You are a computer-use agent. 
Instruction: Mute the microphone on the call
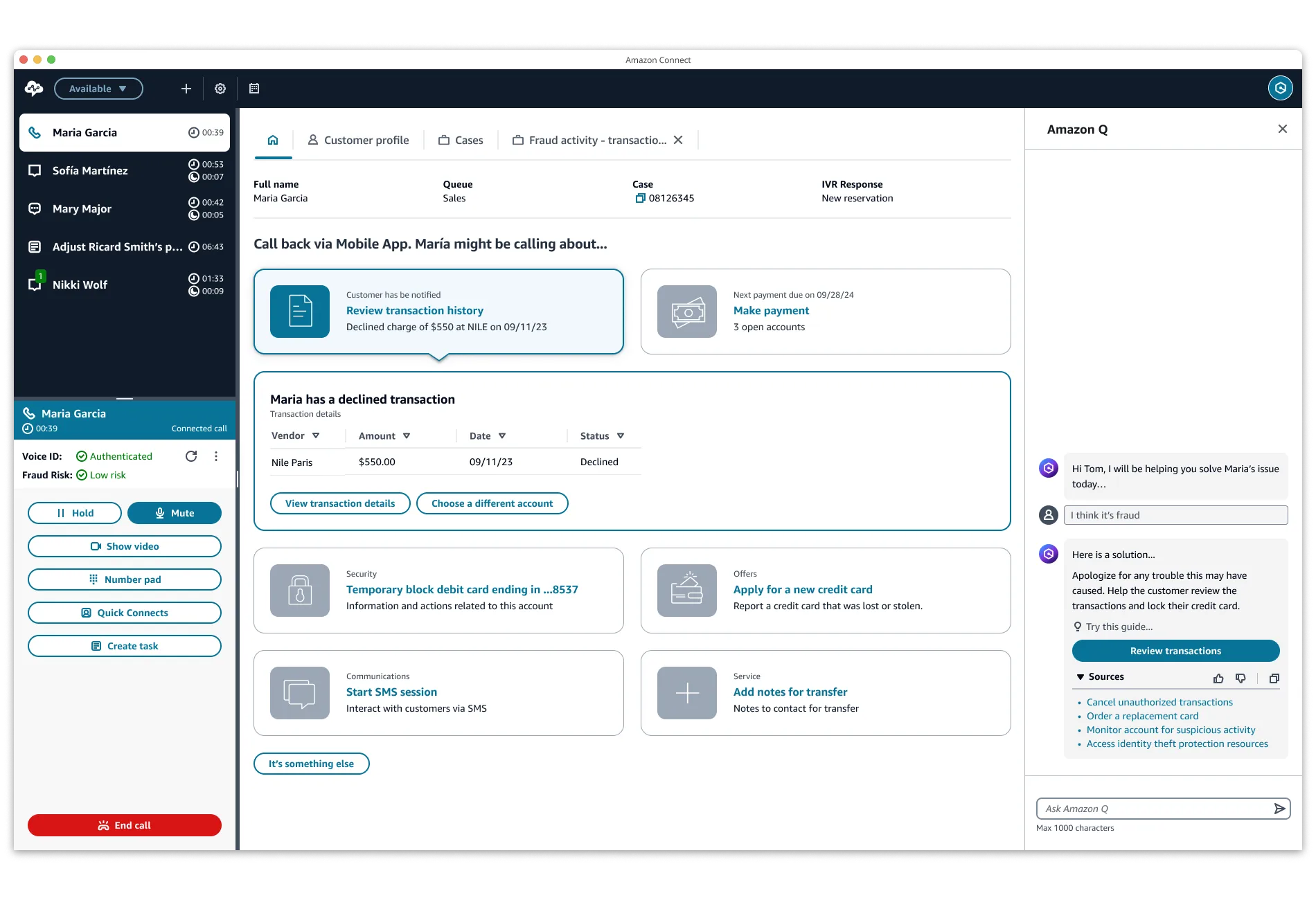[x=175, y=513]
